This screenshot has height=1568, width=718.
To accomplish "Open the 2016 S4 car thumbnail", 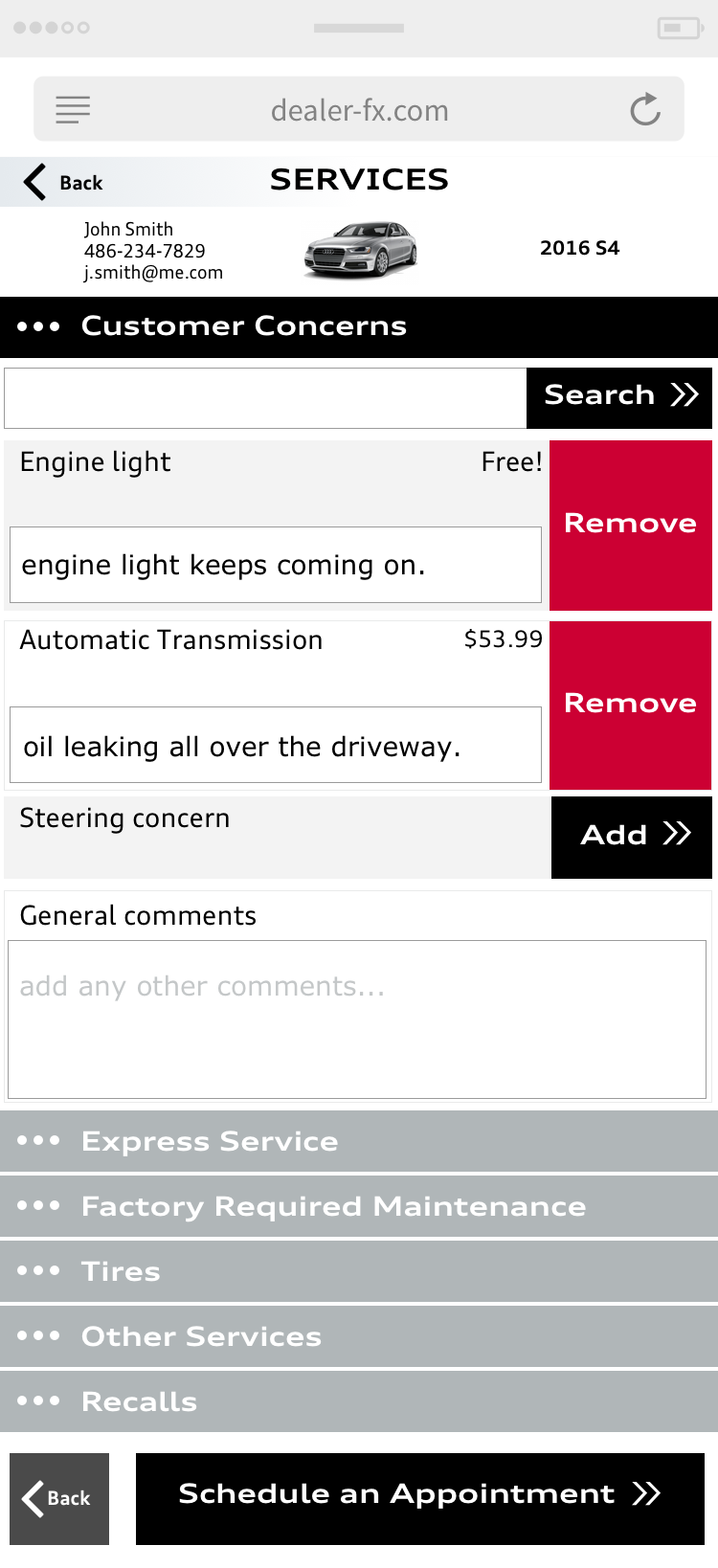I will click(361, 250).
